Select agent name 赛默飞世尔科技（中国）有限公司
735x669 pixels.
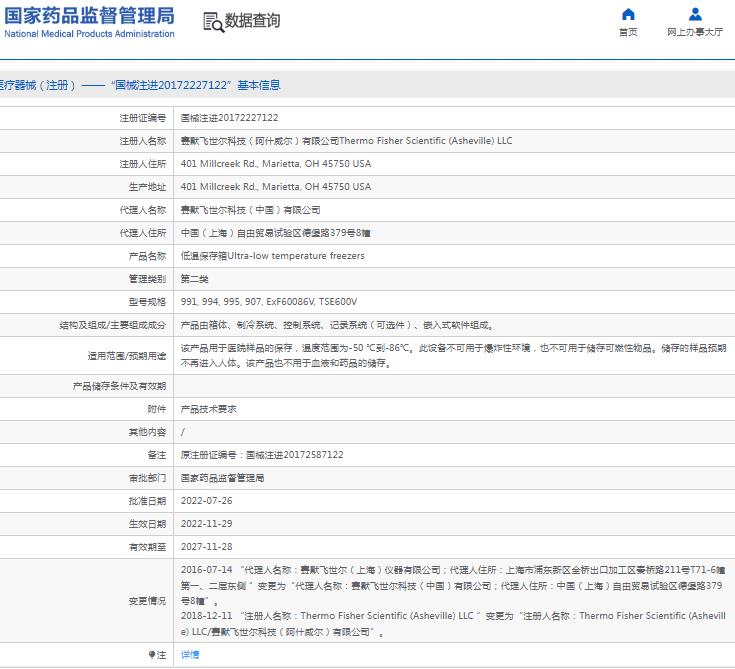(x=250, y=210)
